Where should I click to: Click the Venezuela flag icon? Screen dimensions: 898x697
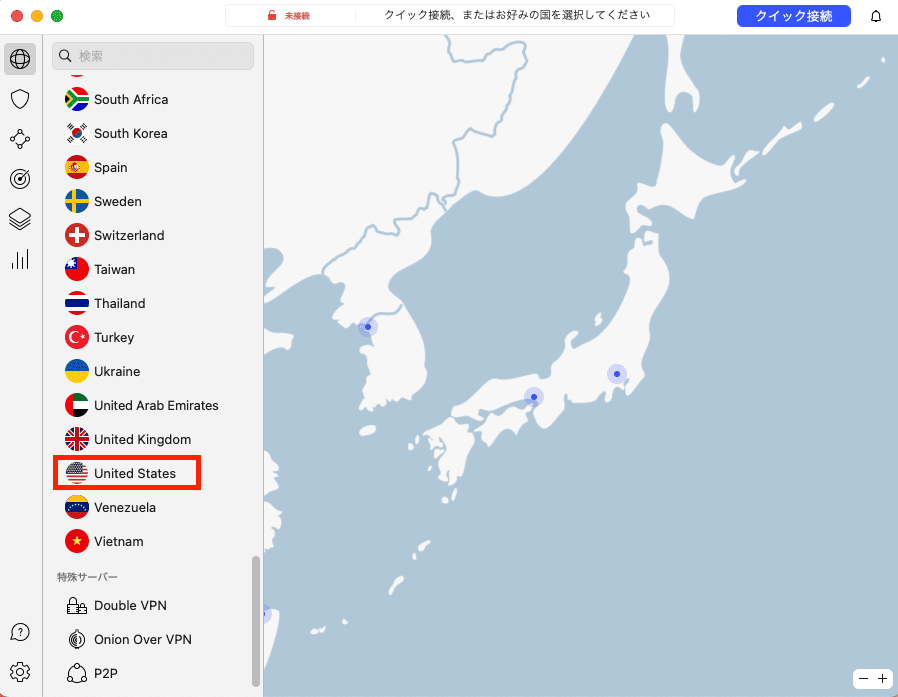[x=77, y=507]
